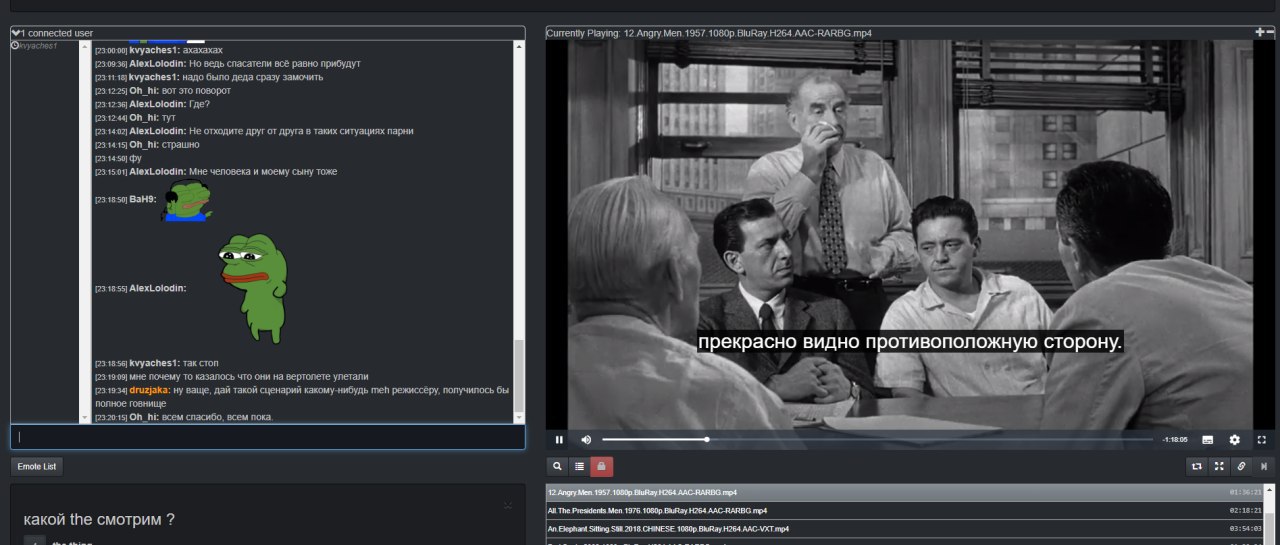Click the druzjaka username in chat
Viewport: 1280px width, 545px height.
149,390
